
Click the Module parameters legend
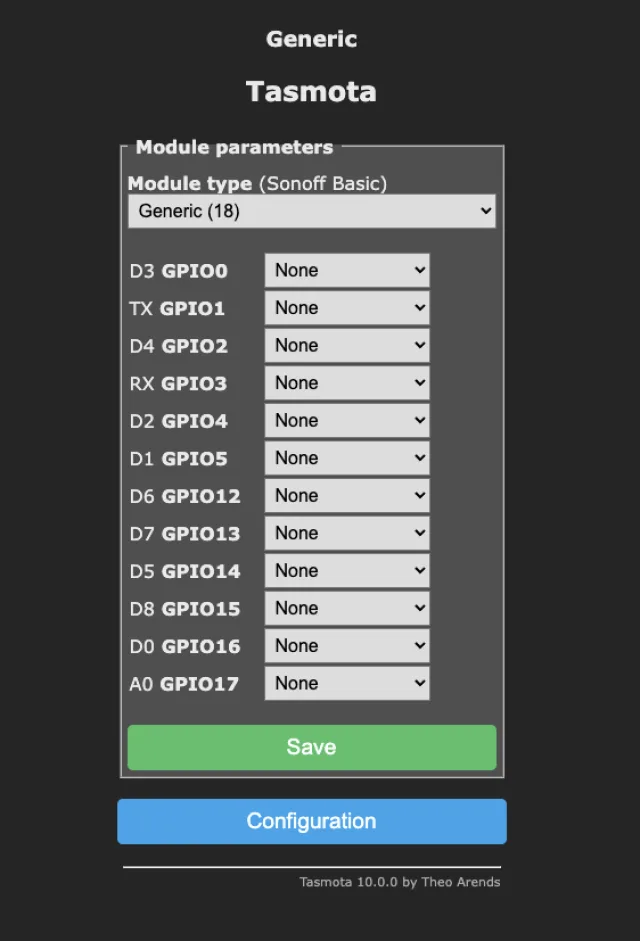[234, 147]
